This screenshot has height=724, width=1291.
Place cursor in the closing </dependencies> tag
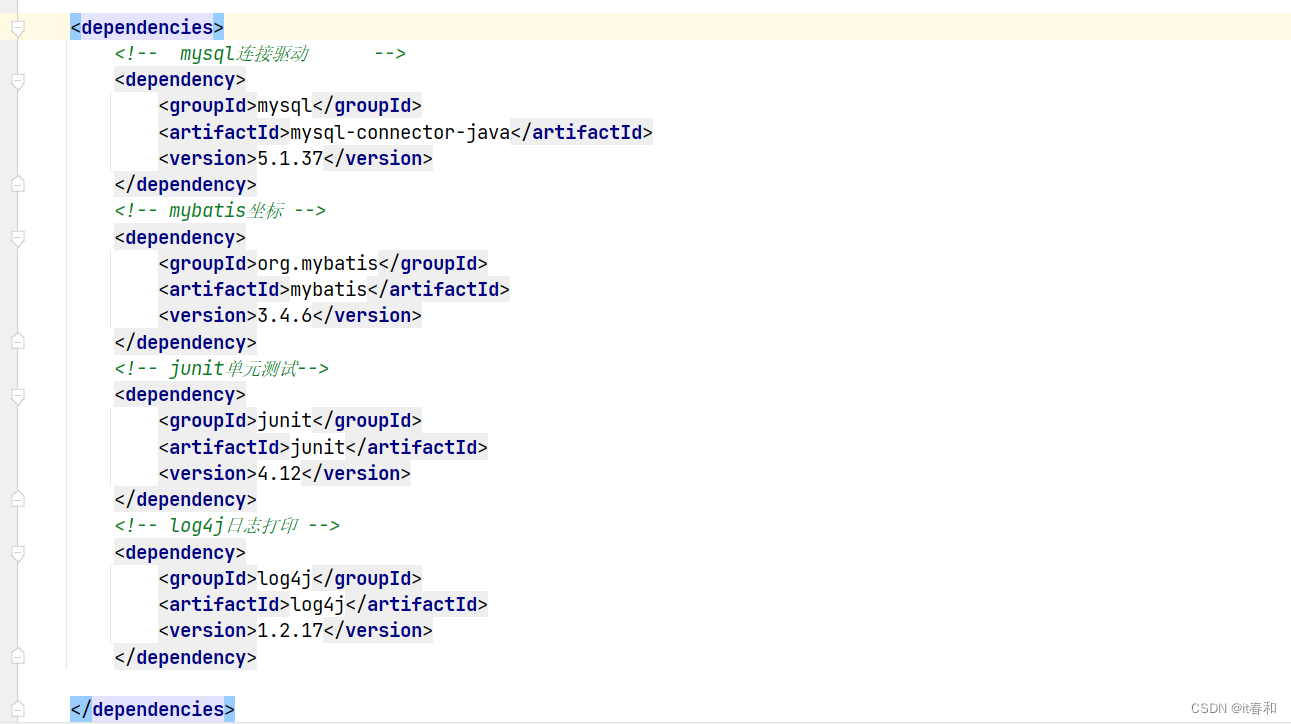[x=152, y=710]
